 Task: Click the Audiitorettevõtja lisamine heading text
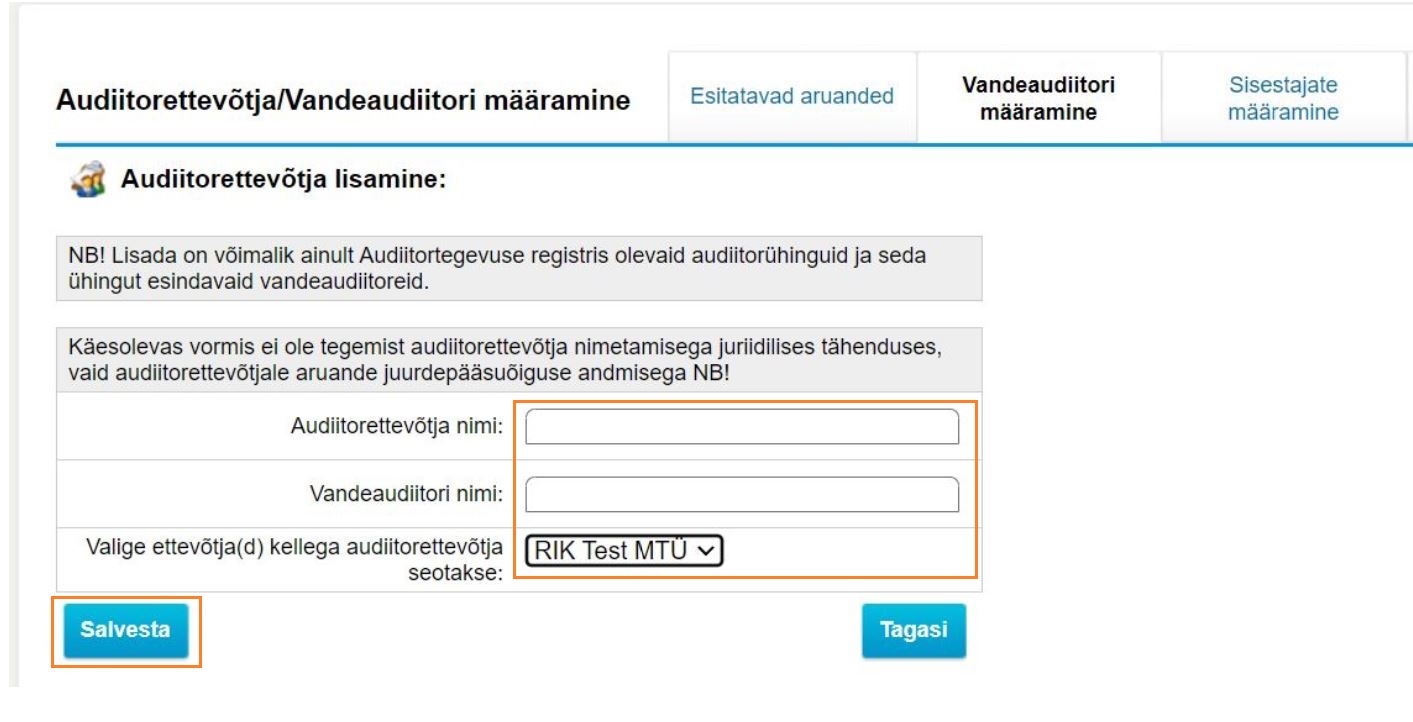(x=283, y=182)
